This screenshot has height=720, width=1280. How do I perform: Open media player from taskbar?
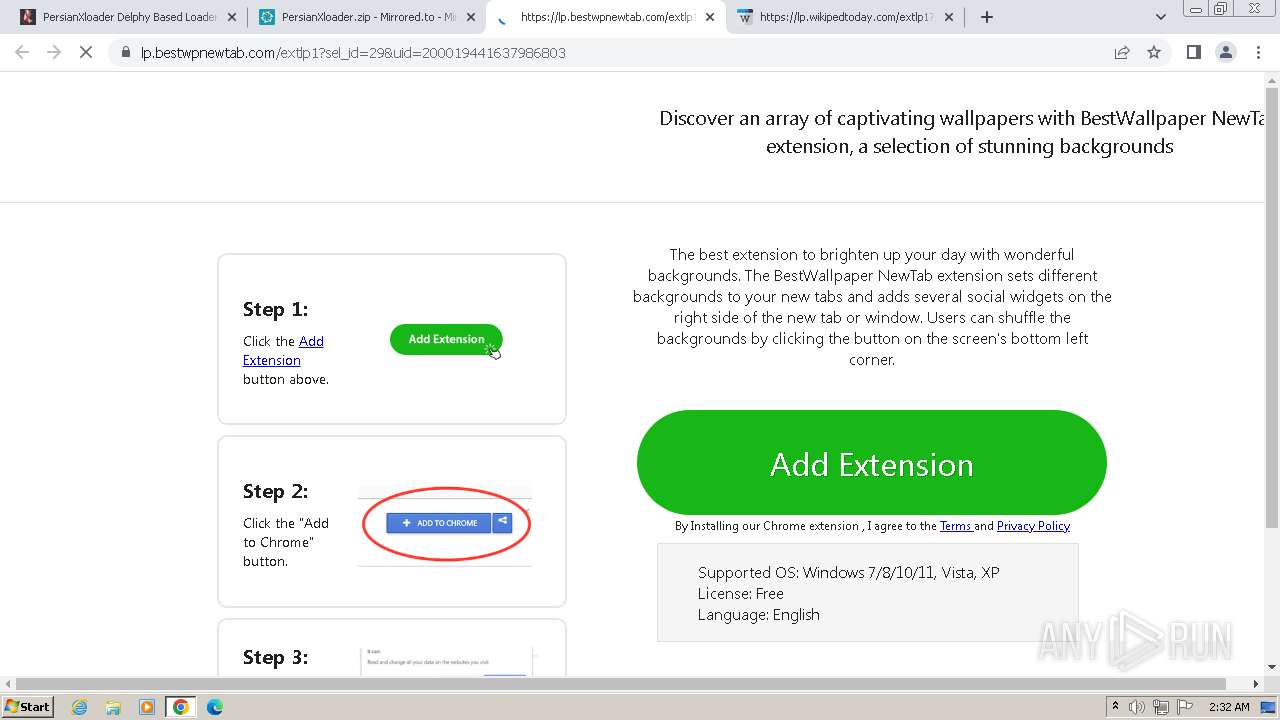pyautogui.click(x=147, y=707)
